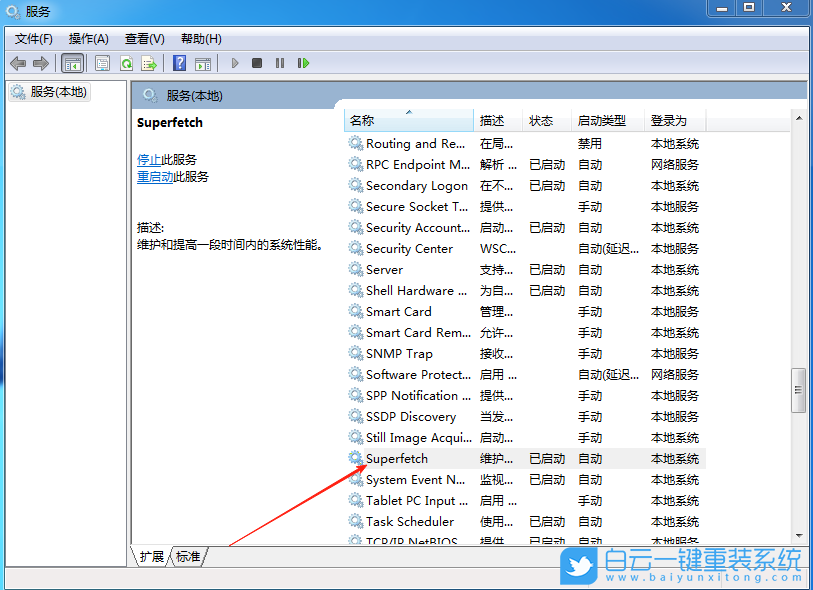
Task: Click the export list toolbar icon
Action: (x=148, y=63)
